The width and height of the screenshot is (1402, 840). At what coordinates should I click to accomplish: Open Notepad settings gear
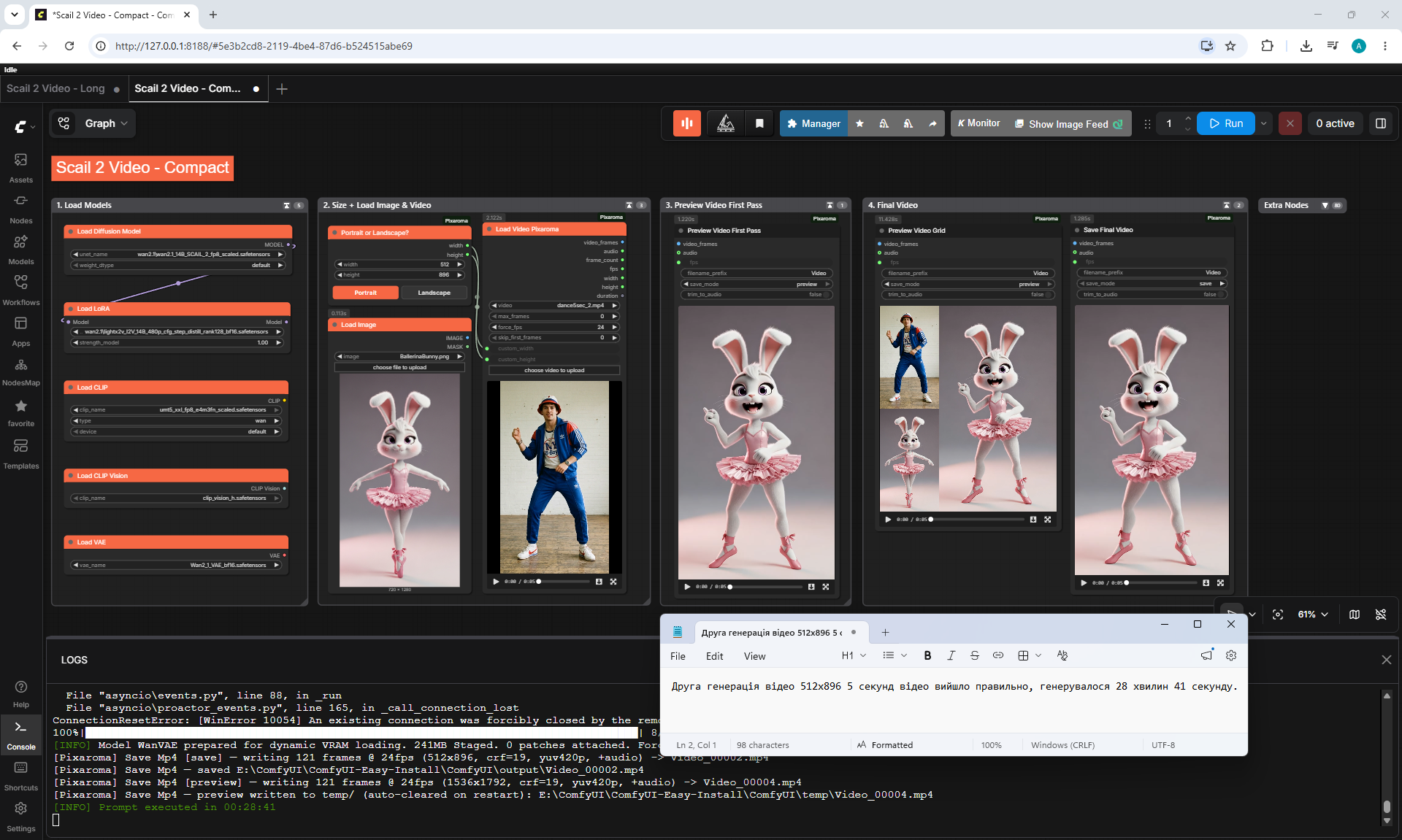coord(1231,655)
